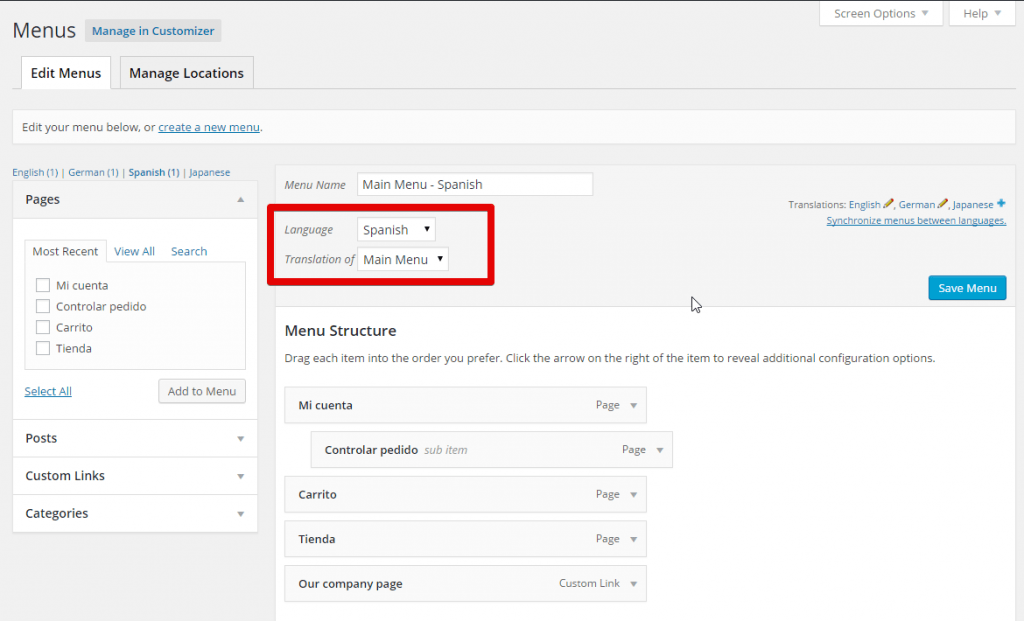Viewport: 1024px width, 621px height.
Task: Click the pencil icon to edit English translation
Action: coord(888,203)
